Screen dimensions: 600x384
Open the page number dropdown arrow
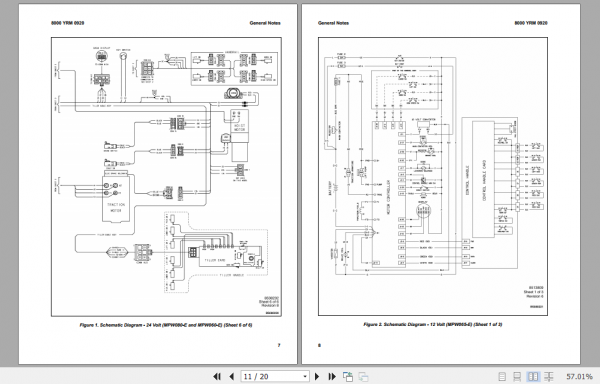pyautogui.click(x=305, y=377)
